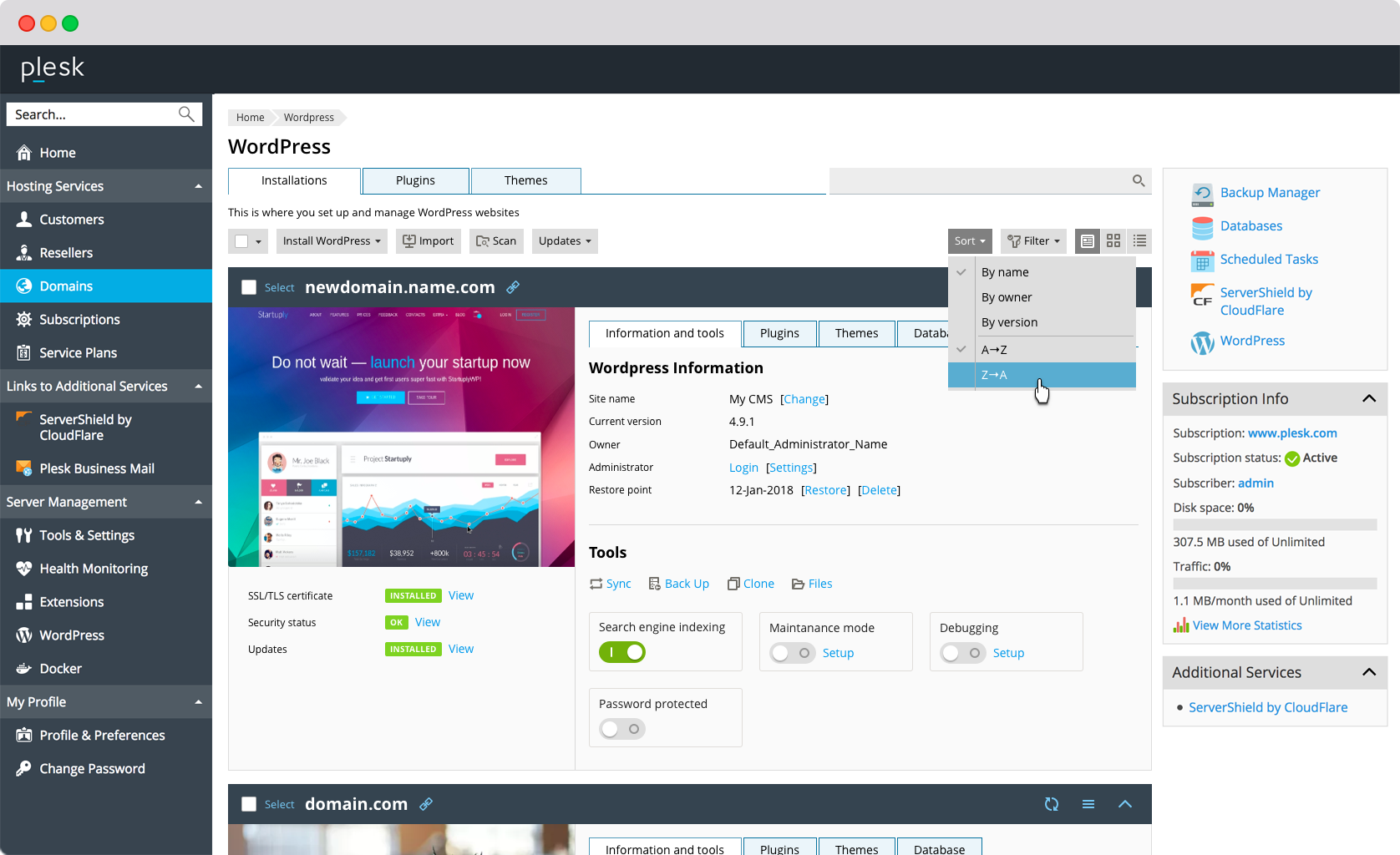Click Import button
Viewport: 1400px width, 855px height.
(429, 241)
